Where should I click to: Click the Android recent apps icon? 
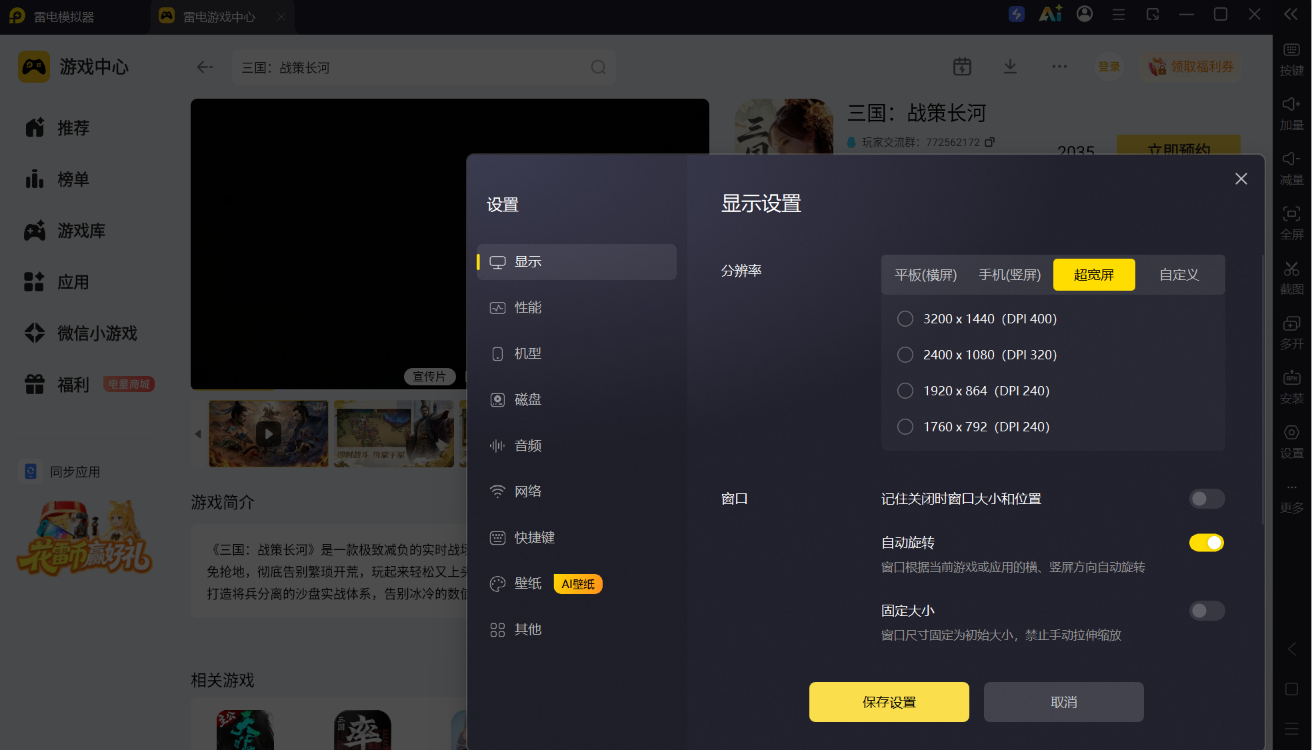coord(1292,730)
